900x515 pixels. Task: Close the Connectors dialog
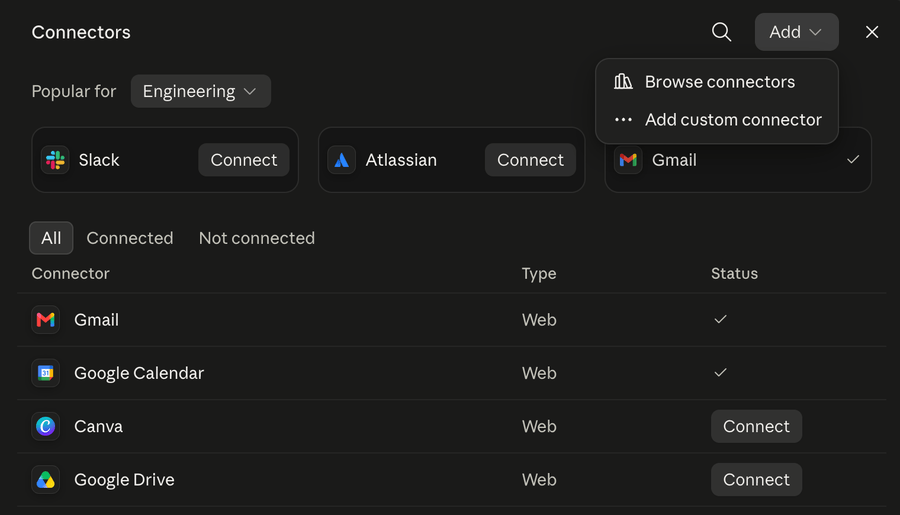[871, 32]
